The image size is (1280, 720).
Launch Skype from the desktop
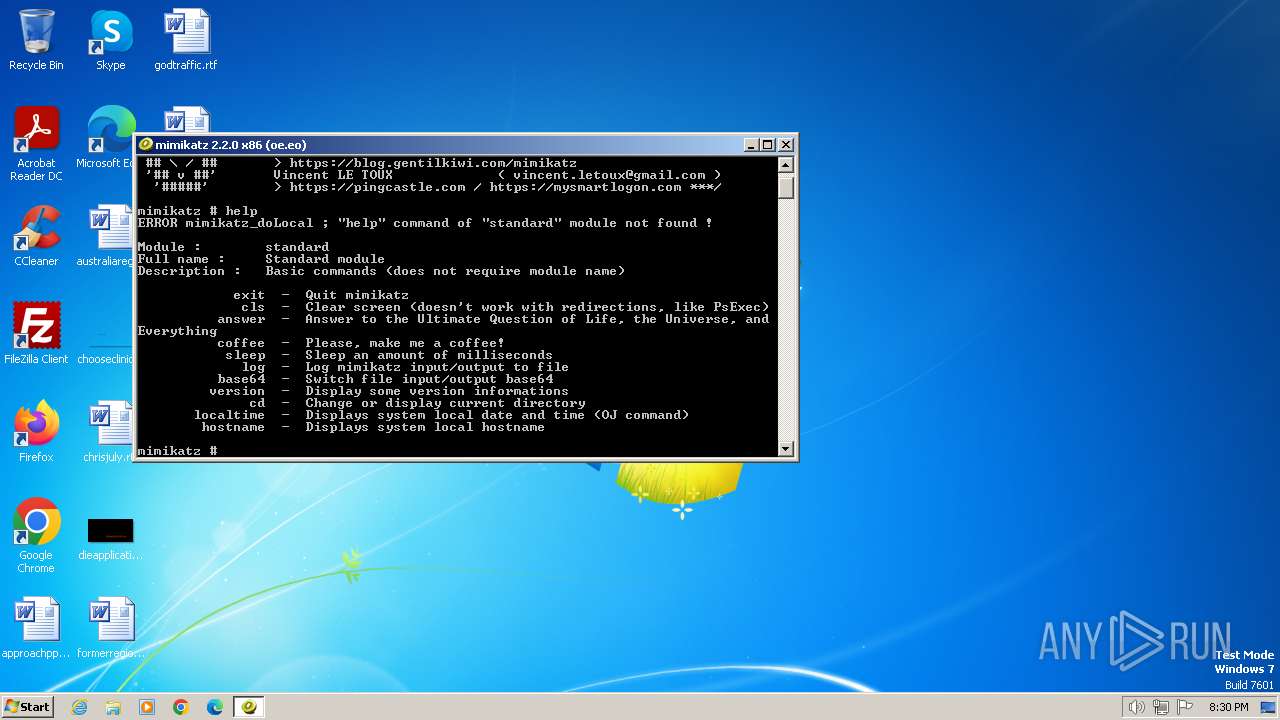point(110,40)
